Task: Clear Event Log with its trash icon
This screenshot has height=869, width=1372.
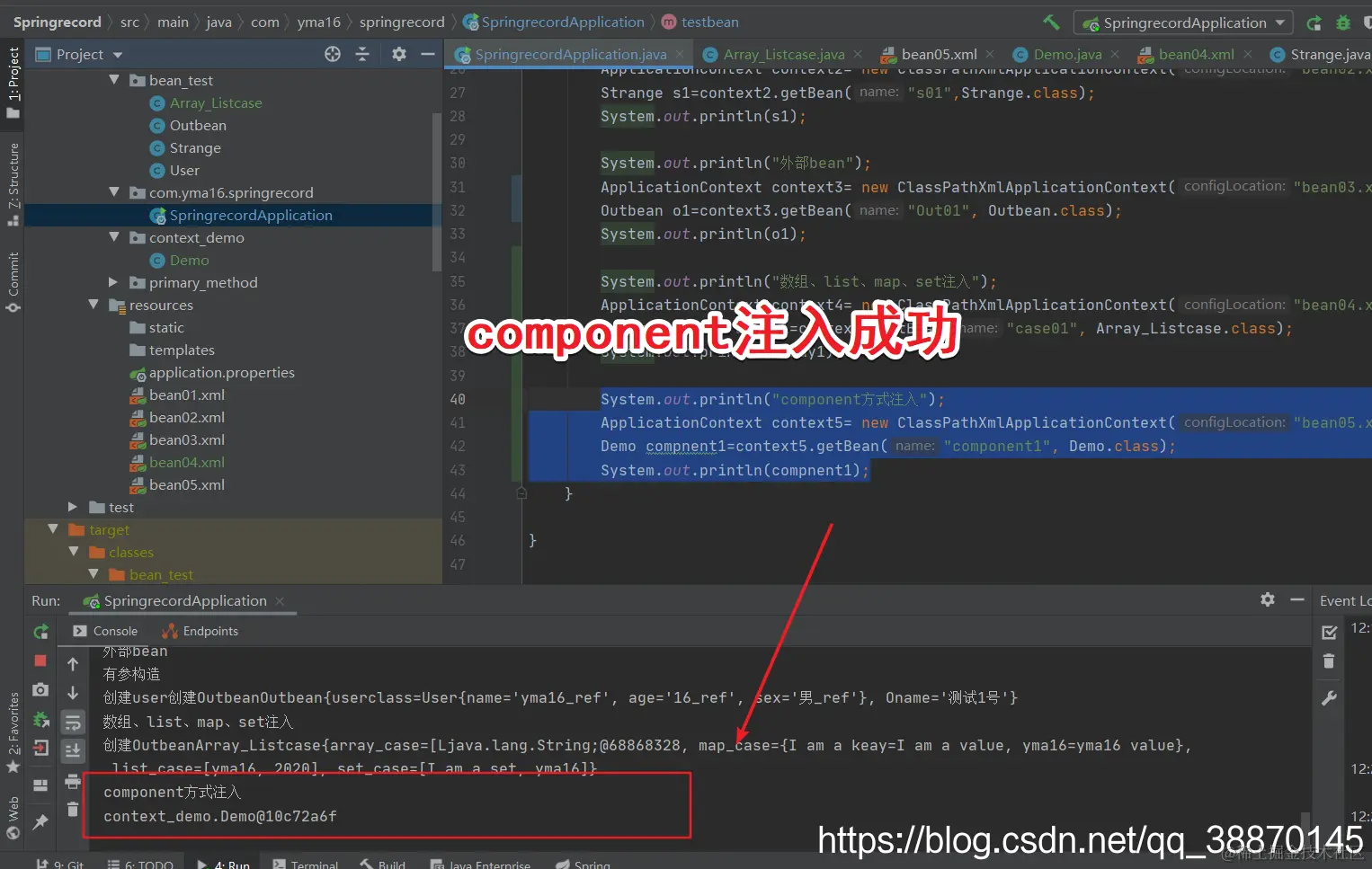Action: pyautogui.click(x=1329, y=661)
